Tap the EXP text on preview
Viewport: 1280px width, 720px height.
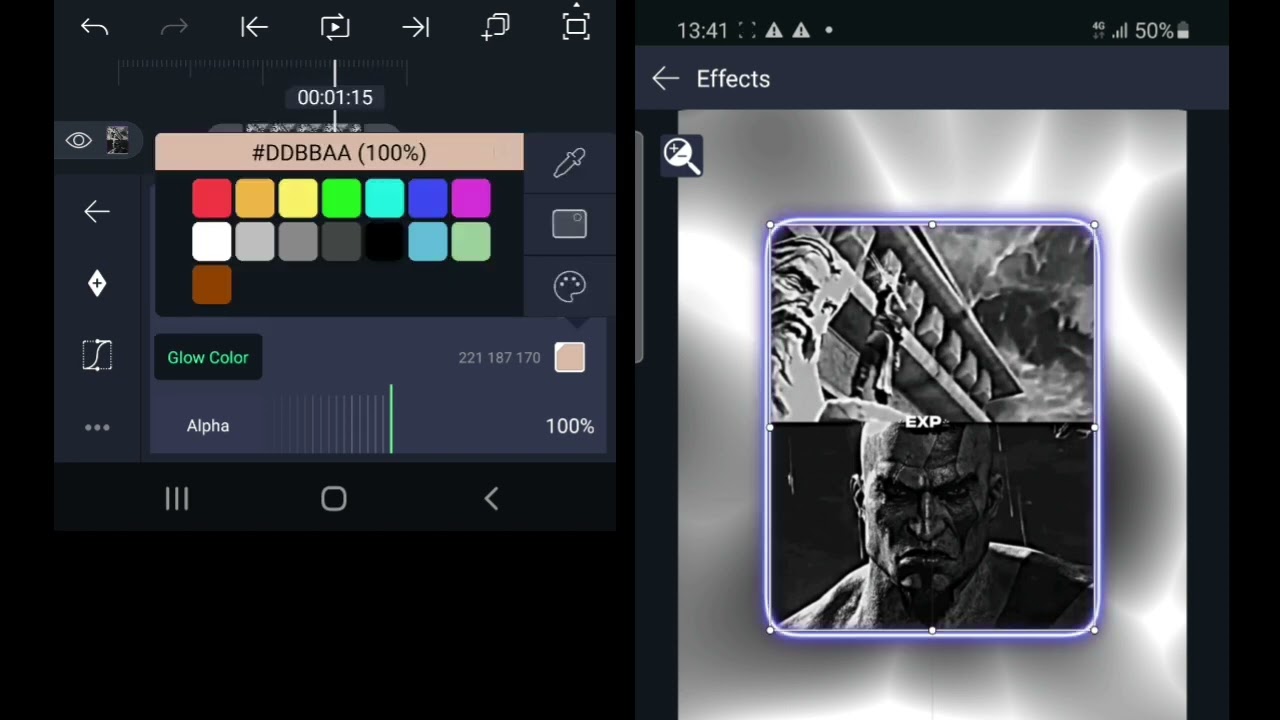click(924, 422)
